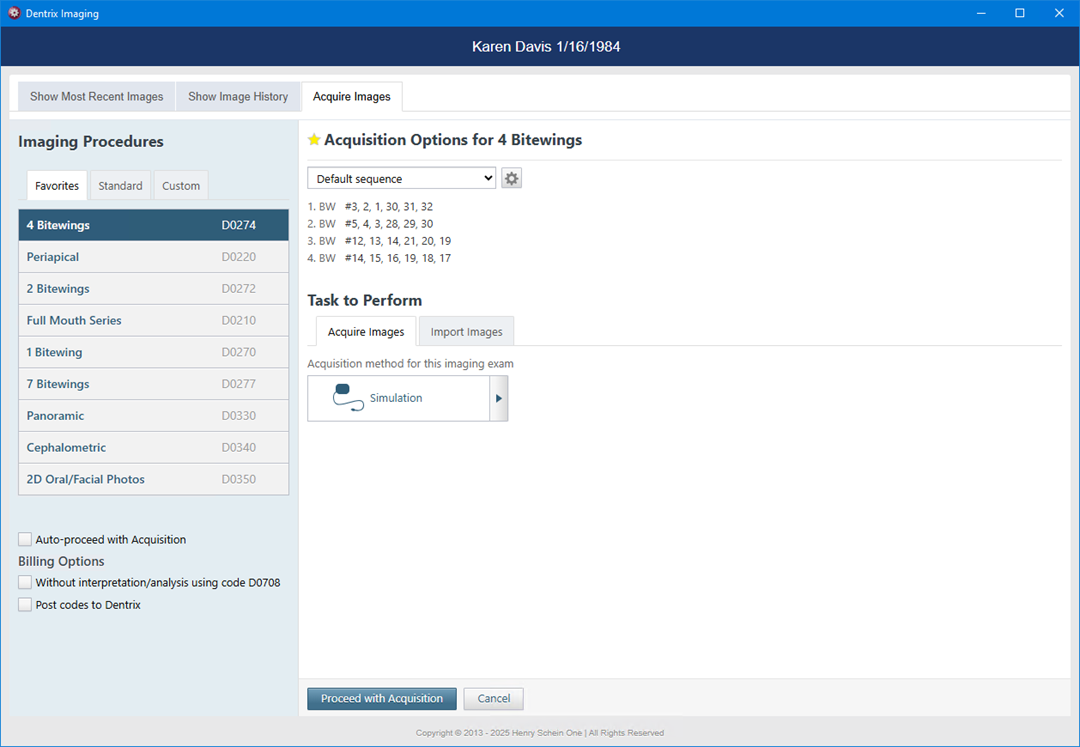Click patient name Karen Davis 1/16/1984
The height and width of the screenshot is (747, 1080).
[546, 47]
